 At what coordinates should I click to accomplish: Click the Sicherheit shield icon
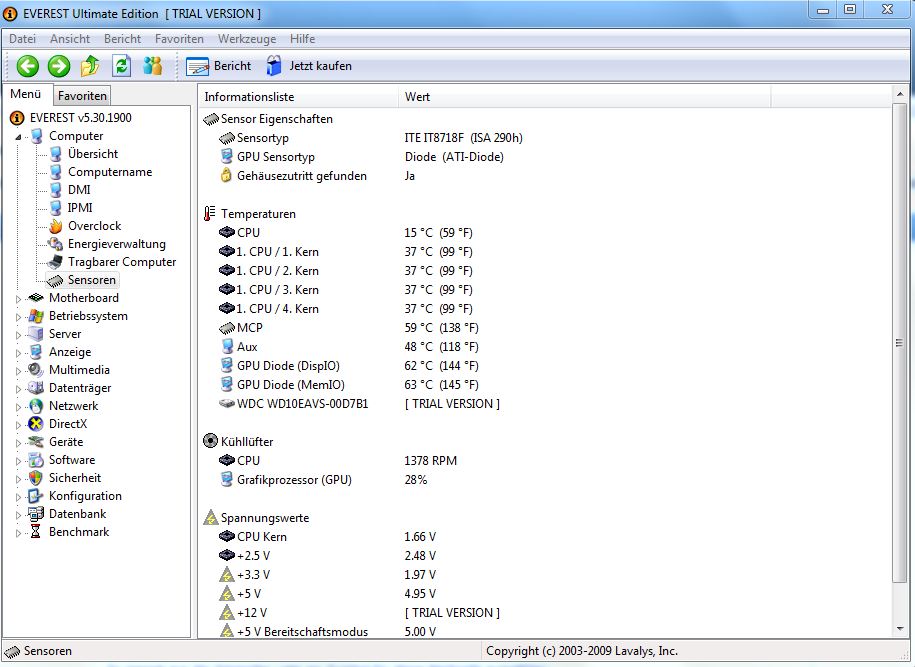click(36, 478)
